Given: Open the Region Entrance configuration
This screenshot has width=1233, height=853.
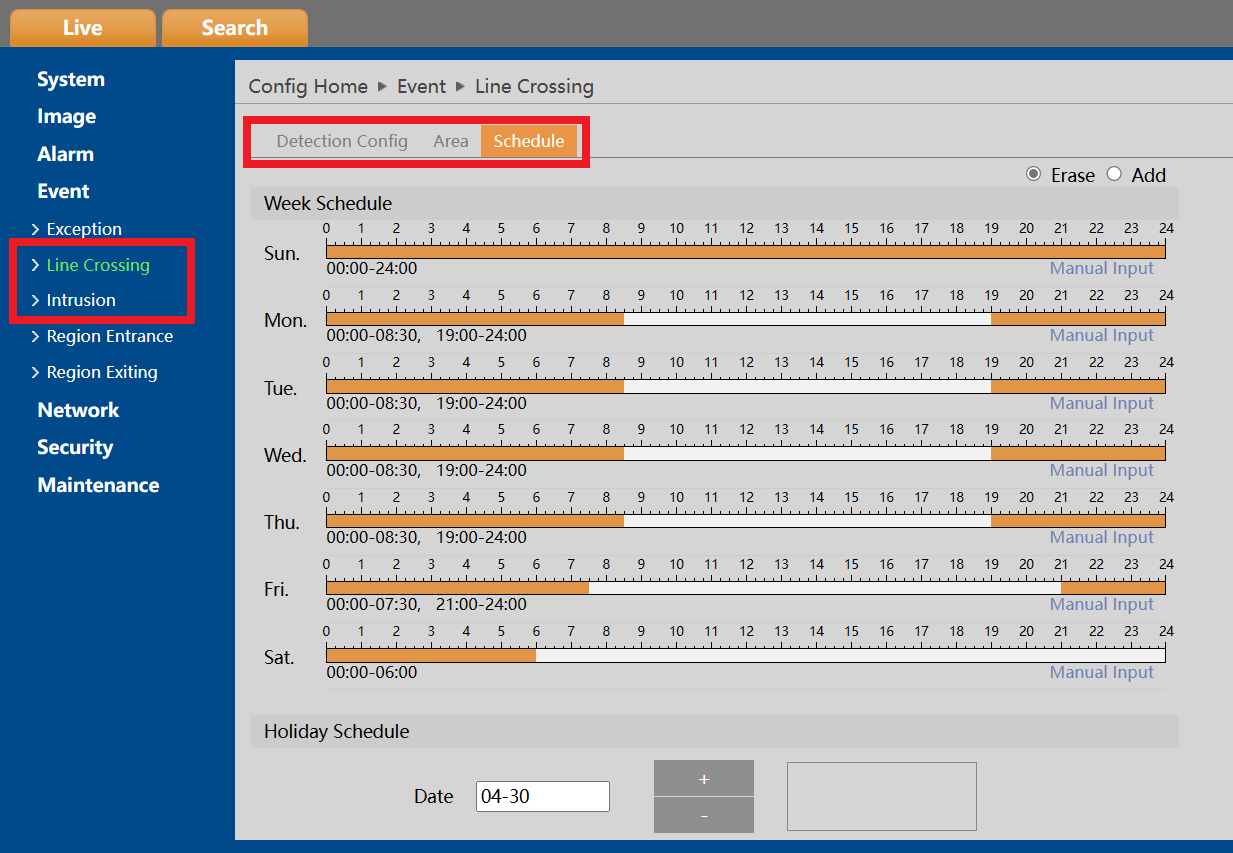Looking at the screenshot, I should click(110, 336).
